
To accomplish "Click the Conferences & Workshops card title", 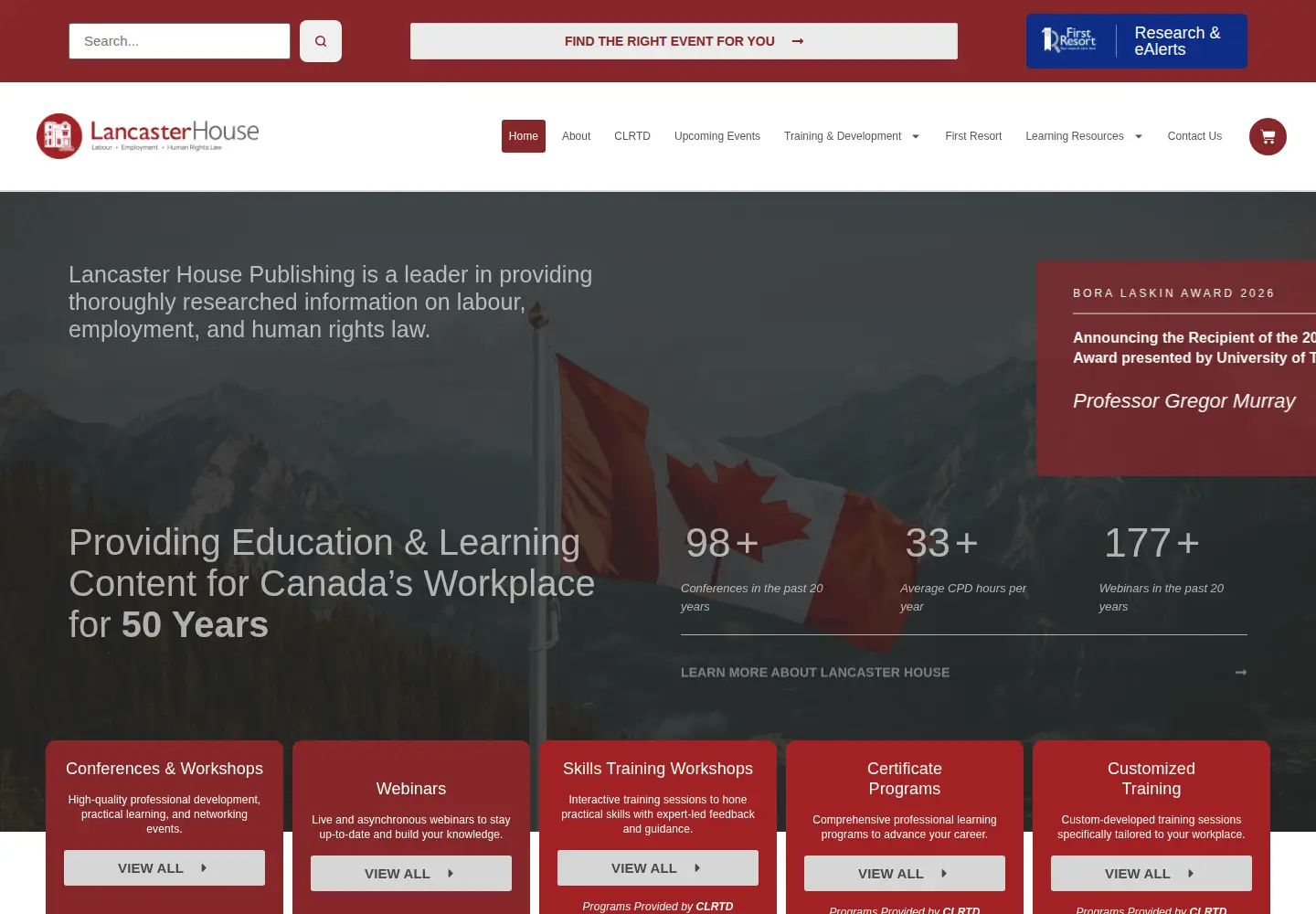I will [x=164, y=769].
